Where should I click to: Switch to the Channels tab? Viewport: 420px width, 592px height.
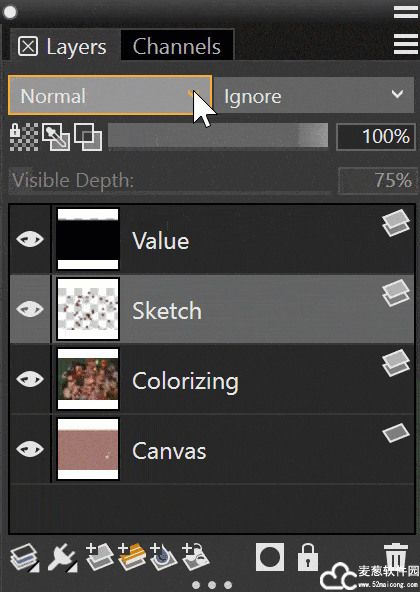point(176,46)
